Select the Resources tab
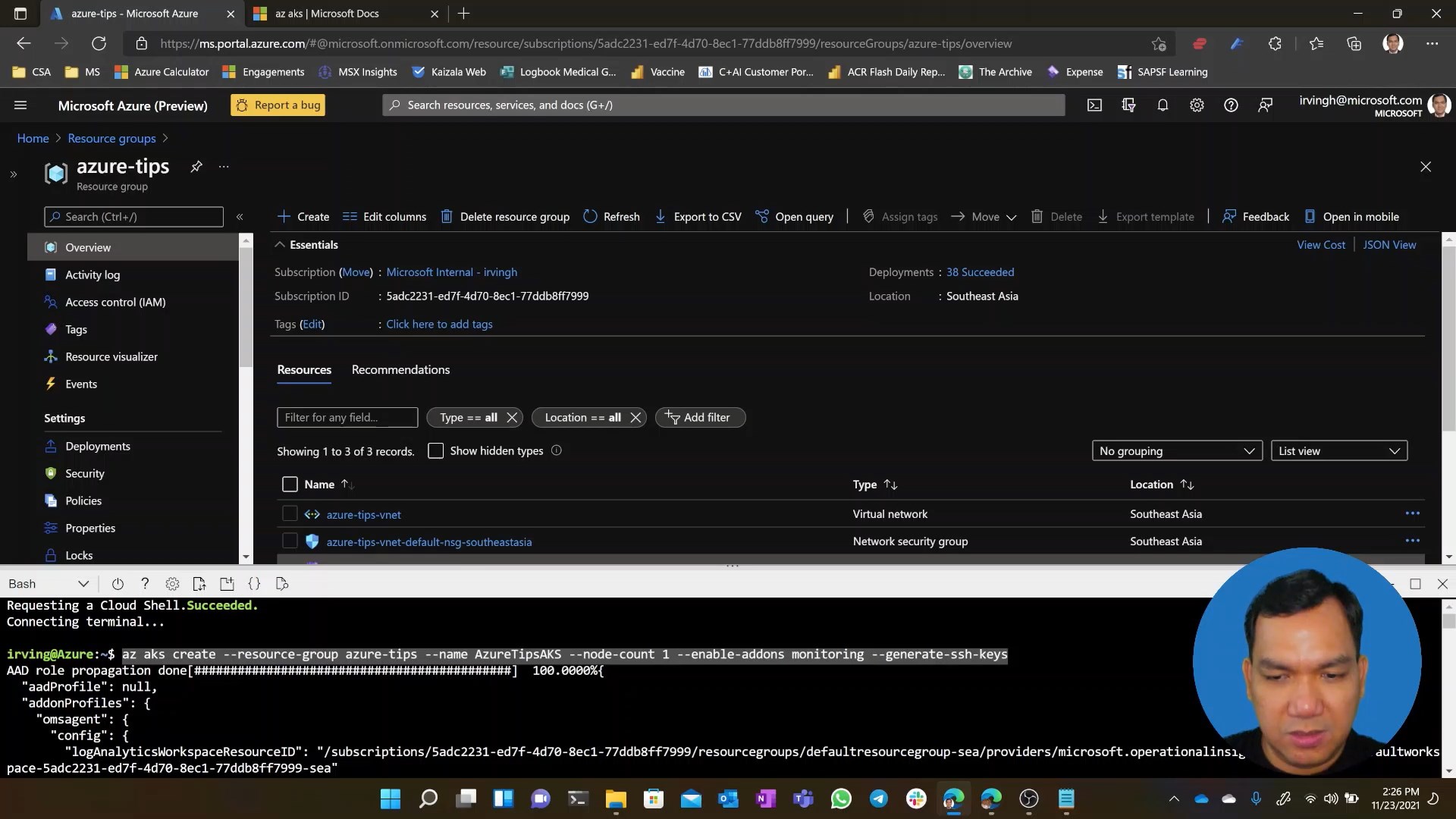1456x819 pixels. pyautogui.click(x=304, y=369)
